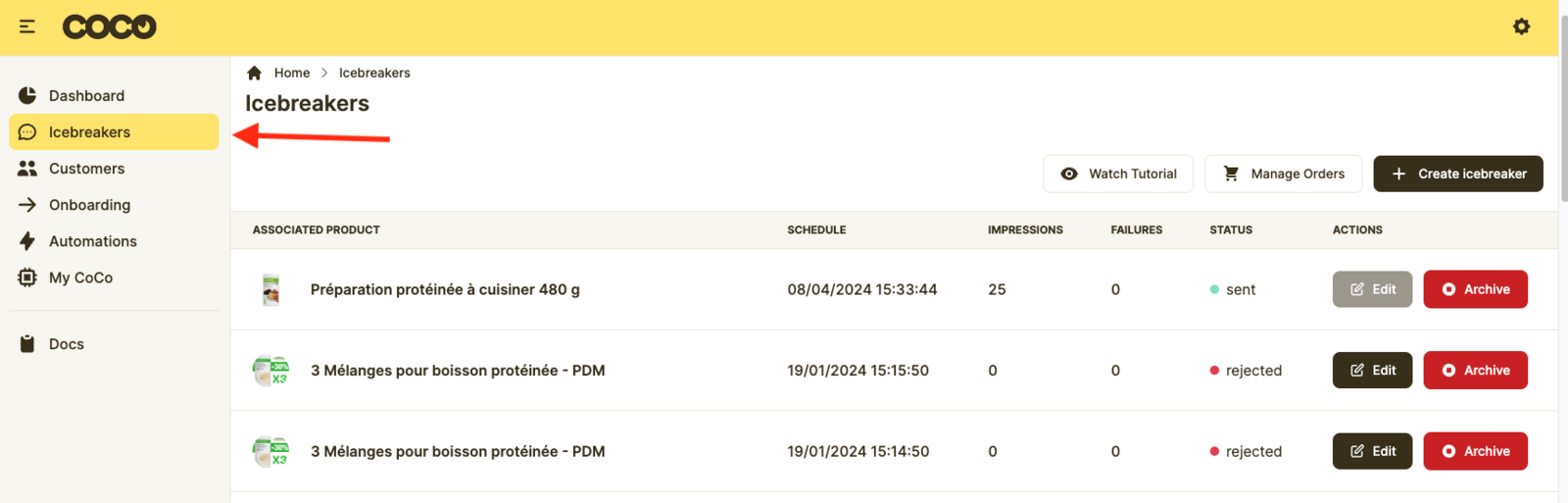Click the Icebreakers breadcrumb link
Screen dimensions: 1568x503
[x=374, y=73]
